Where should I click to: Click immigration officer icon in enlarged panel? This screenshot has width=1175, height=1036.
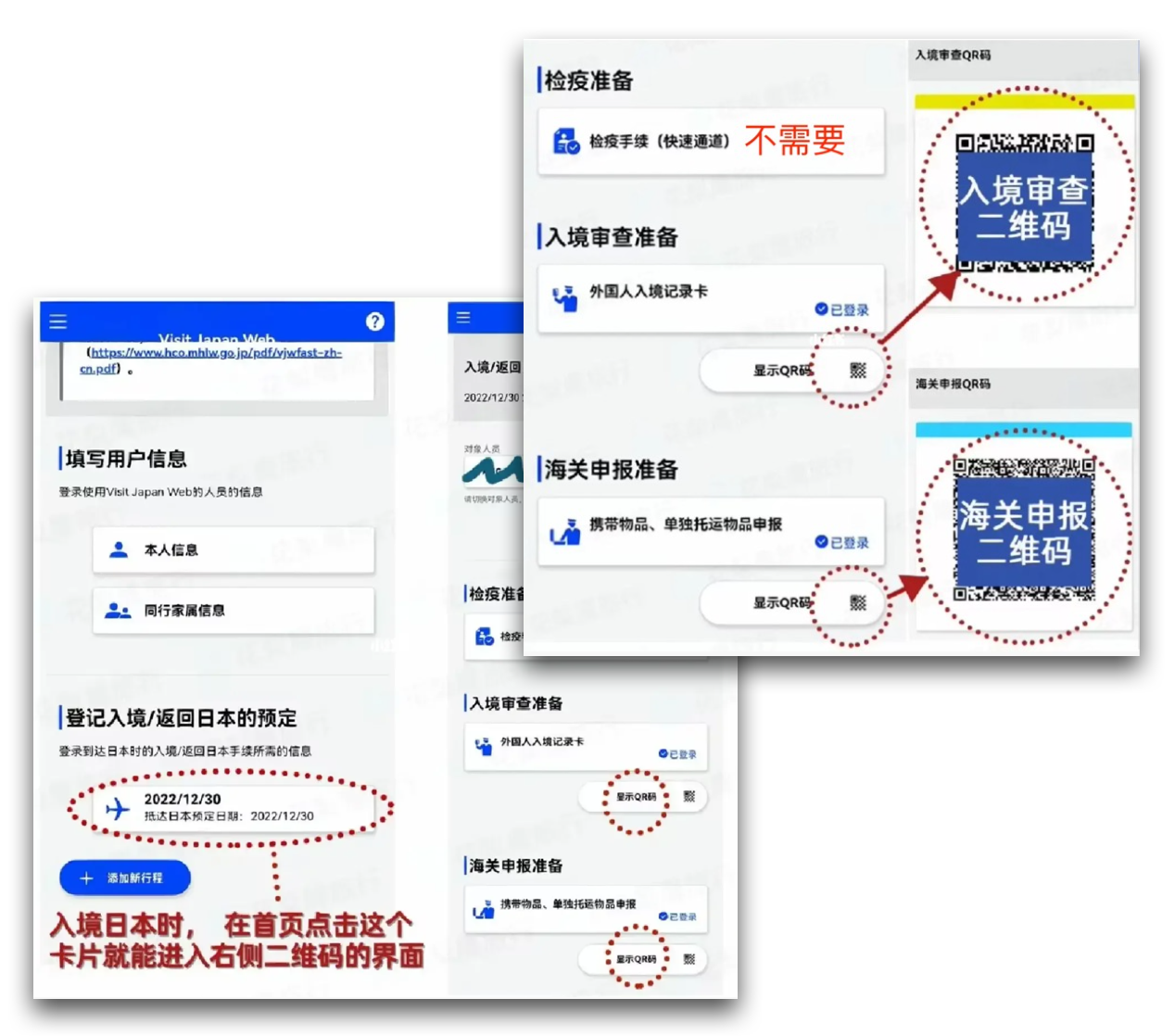pyautogui.click(x=565, y=297)
